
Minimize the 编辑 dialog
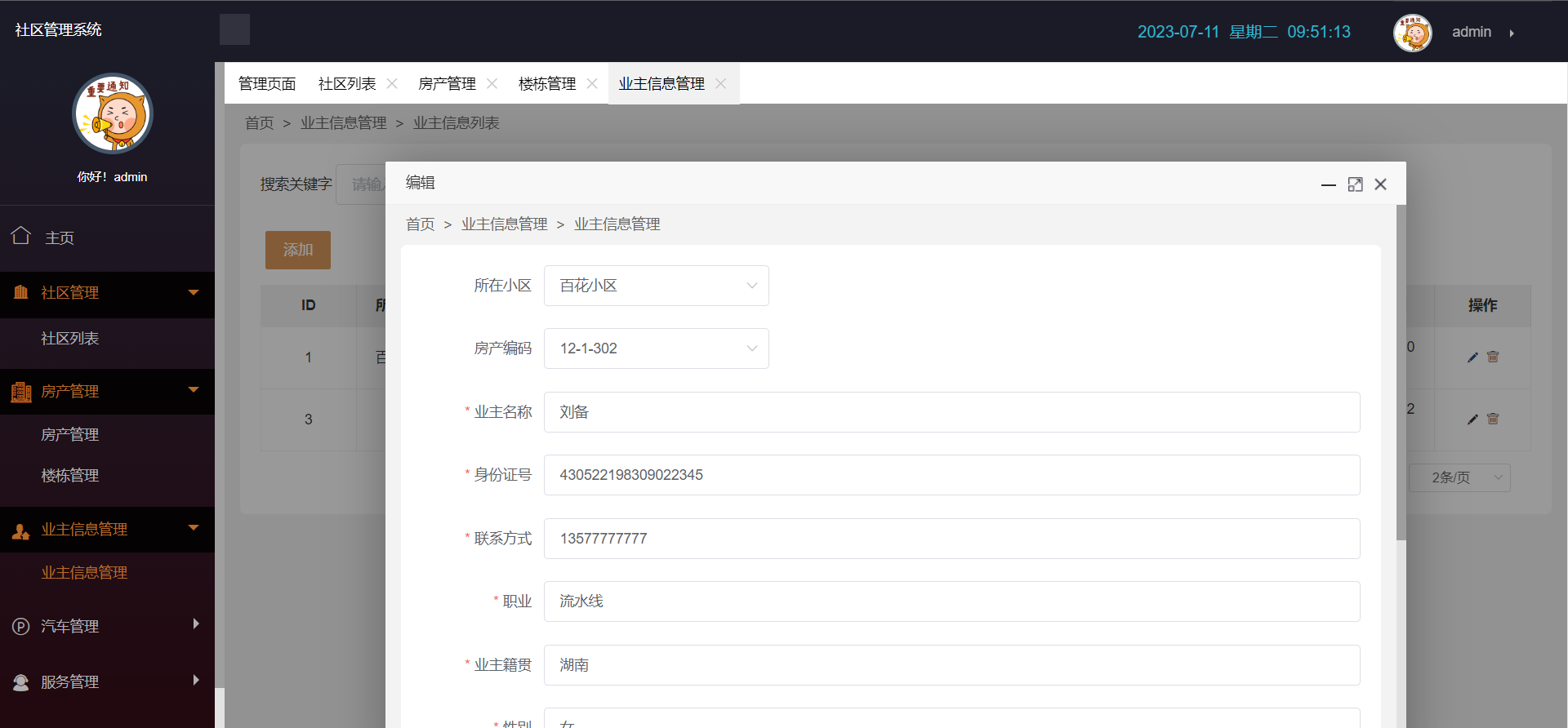[x=1329, y=185]
